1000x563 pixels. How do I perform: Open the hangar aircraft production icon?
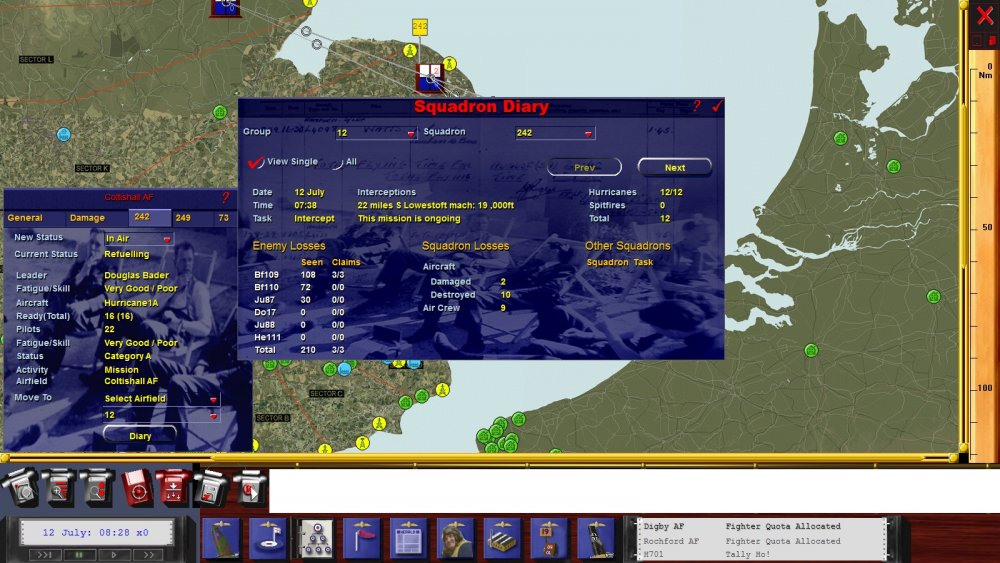click(502, 539)
